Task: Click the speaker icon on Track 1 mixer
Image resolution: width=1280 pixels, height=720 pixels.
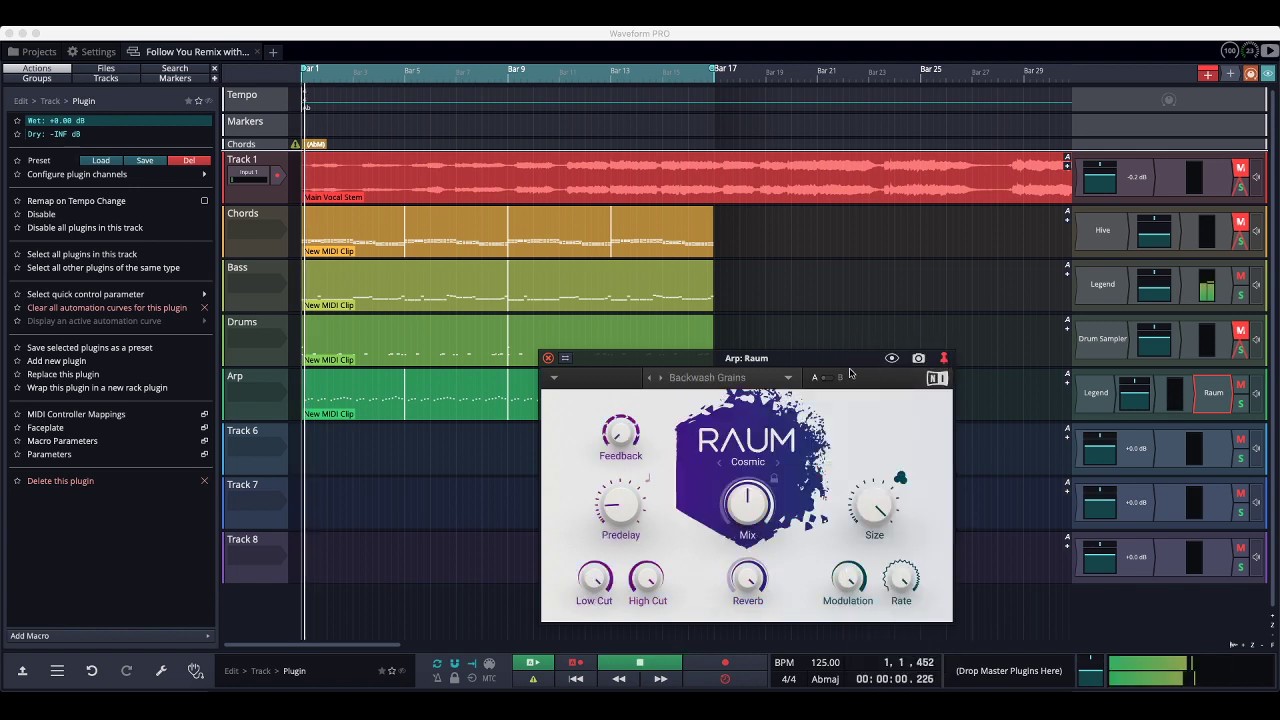Action: coord(1256,177)
